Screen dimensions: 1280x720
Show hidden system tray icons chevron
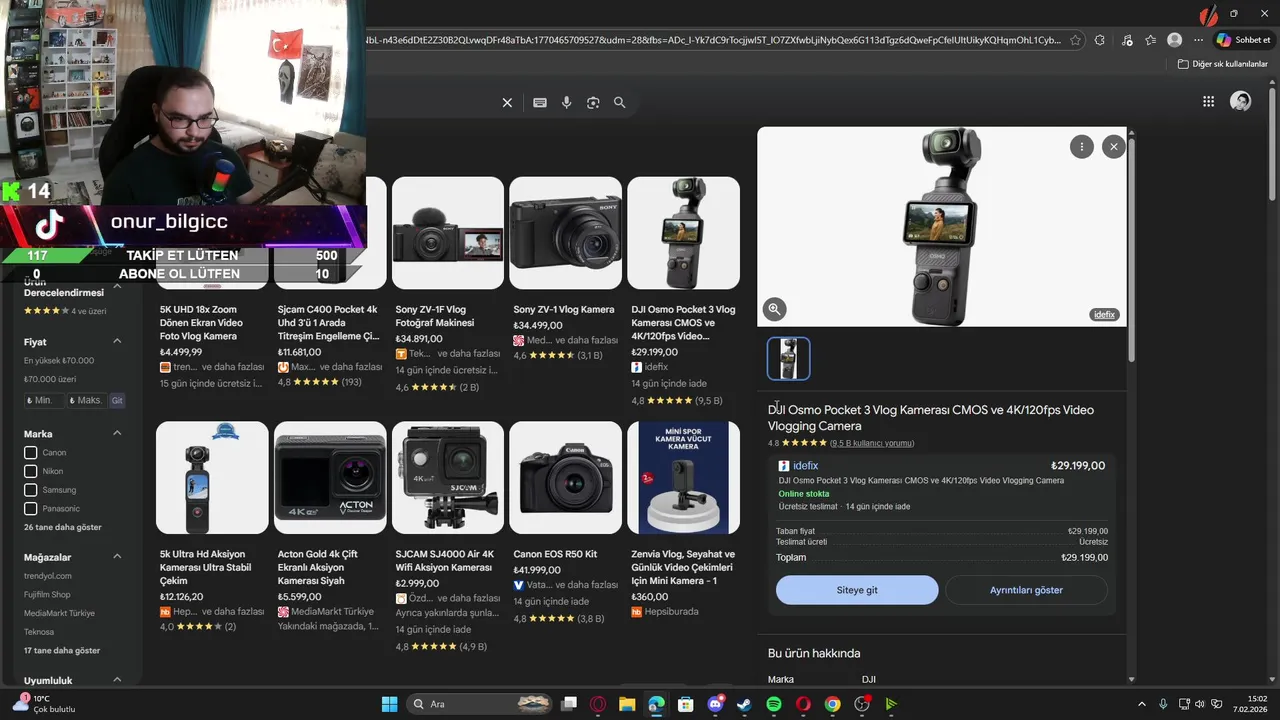1142,704
